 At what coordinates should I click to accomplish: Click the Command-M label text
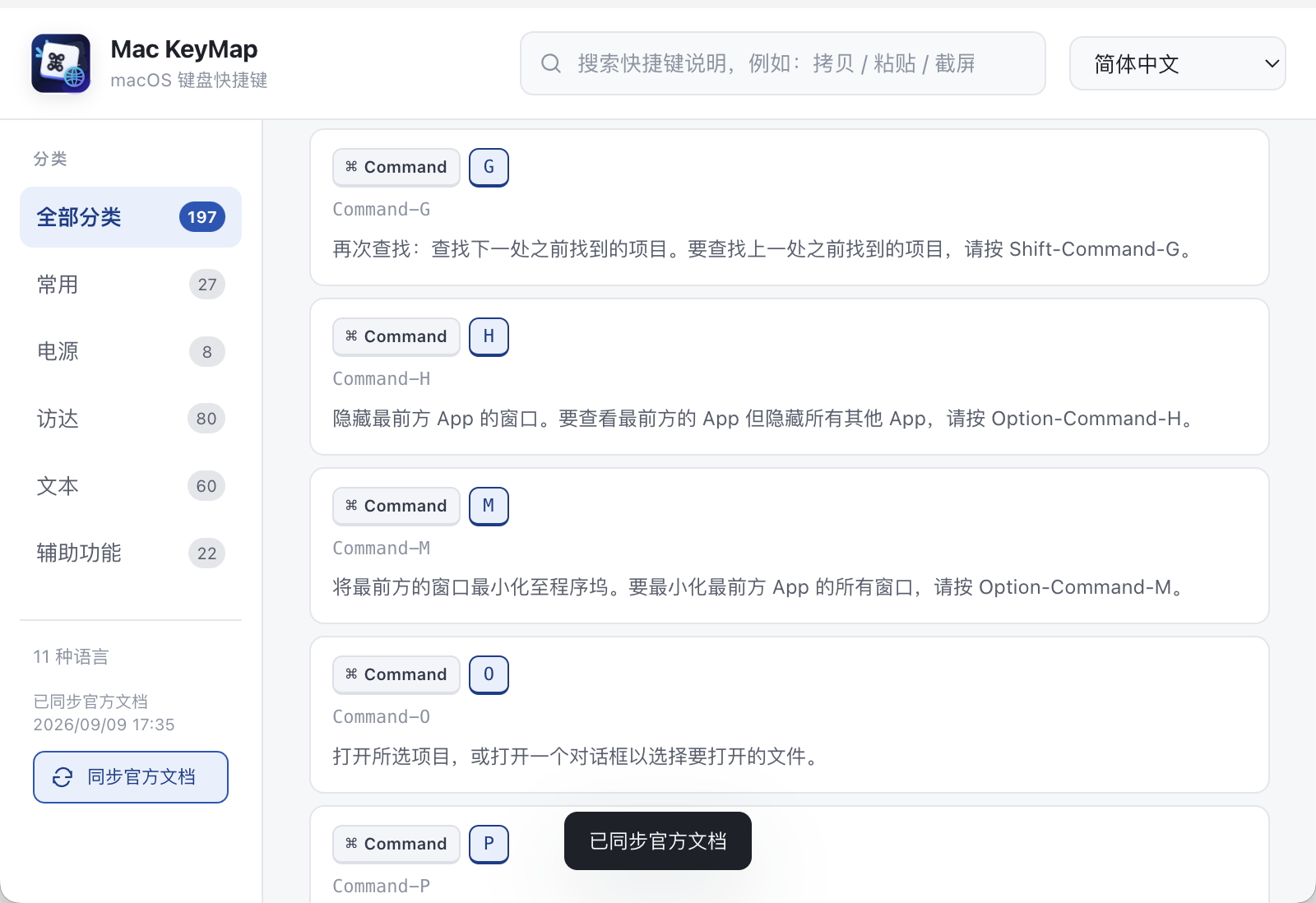coord(382,549)
